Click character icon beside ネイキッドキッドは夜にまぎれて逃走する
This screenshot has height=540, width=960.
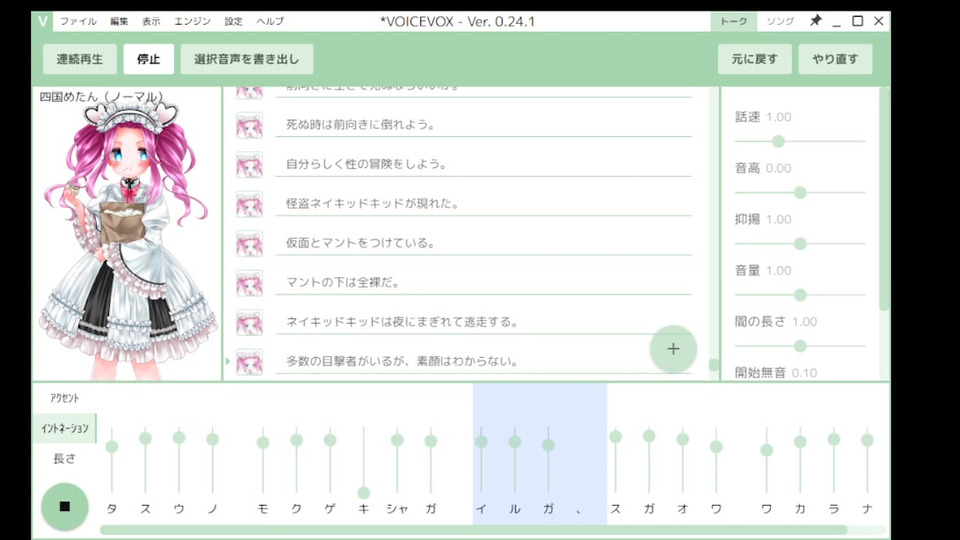coord(249,322)
